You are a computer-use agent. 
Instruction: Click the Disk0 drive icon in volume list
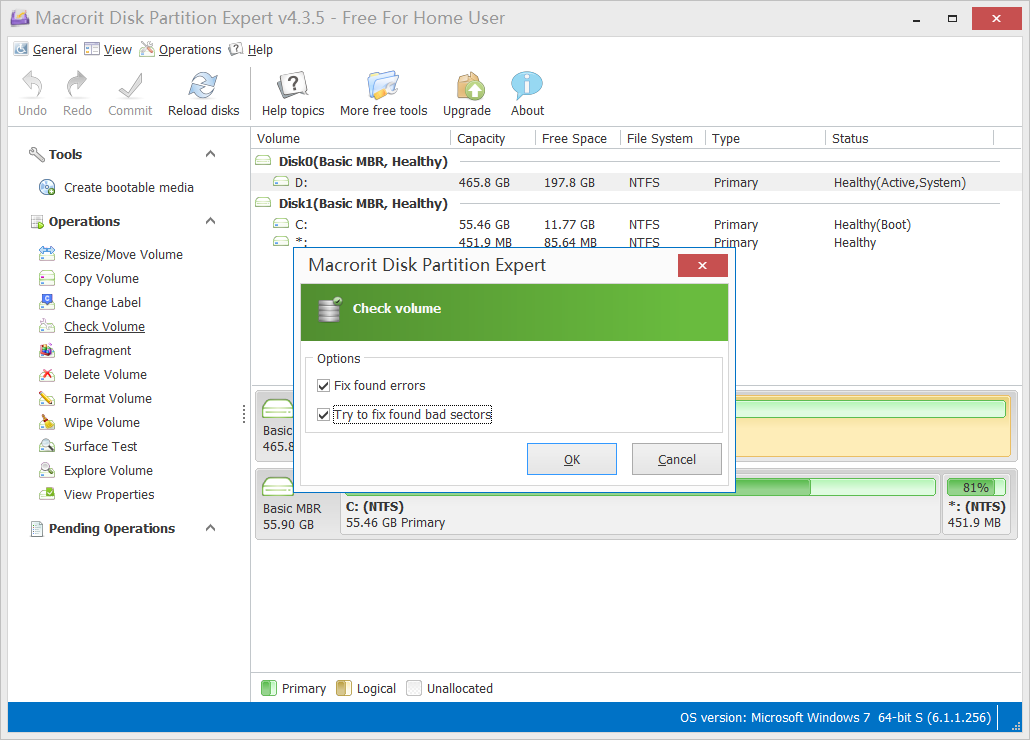coord(263,161)
